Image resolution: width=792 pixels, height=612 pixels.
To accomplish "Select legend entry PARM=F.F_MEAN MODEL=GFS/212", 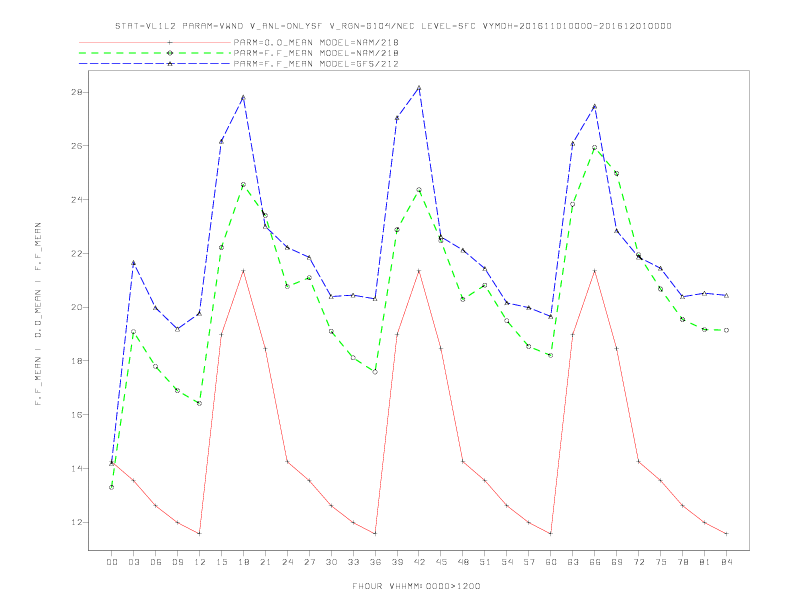I will click(x=316, y=64).
